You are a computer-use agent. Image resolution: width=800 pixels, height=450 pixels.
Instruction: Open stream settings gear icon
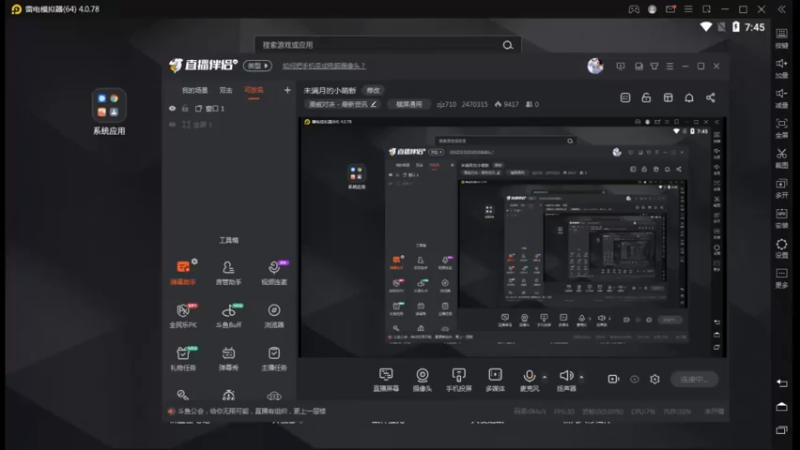tap(655, 379)
